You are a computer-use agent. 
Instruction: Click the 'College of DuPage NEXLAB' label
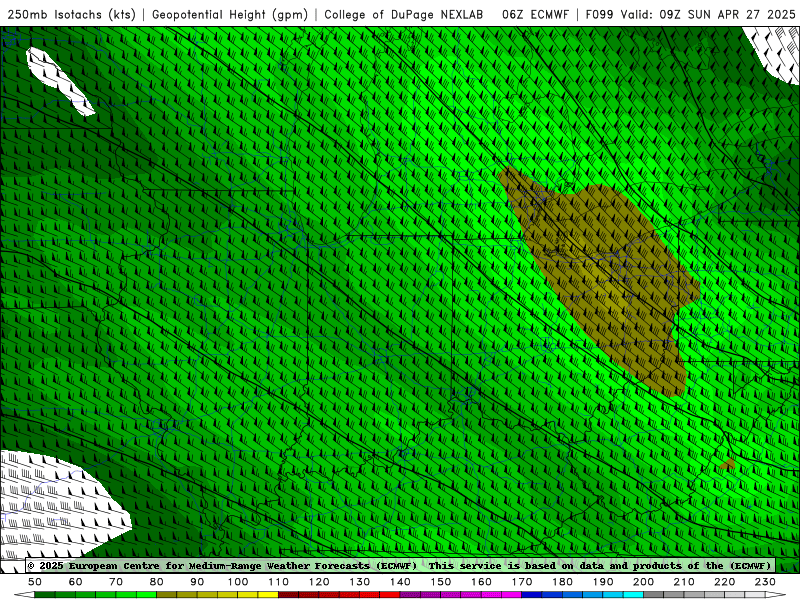click(404, 14)
